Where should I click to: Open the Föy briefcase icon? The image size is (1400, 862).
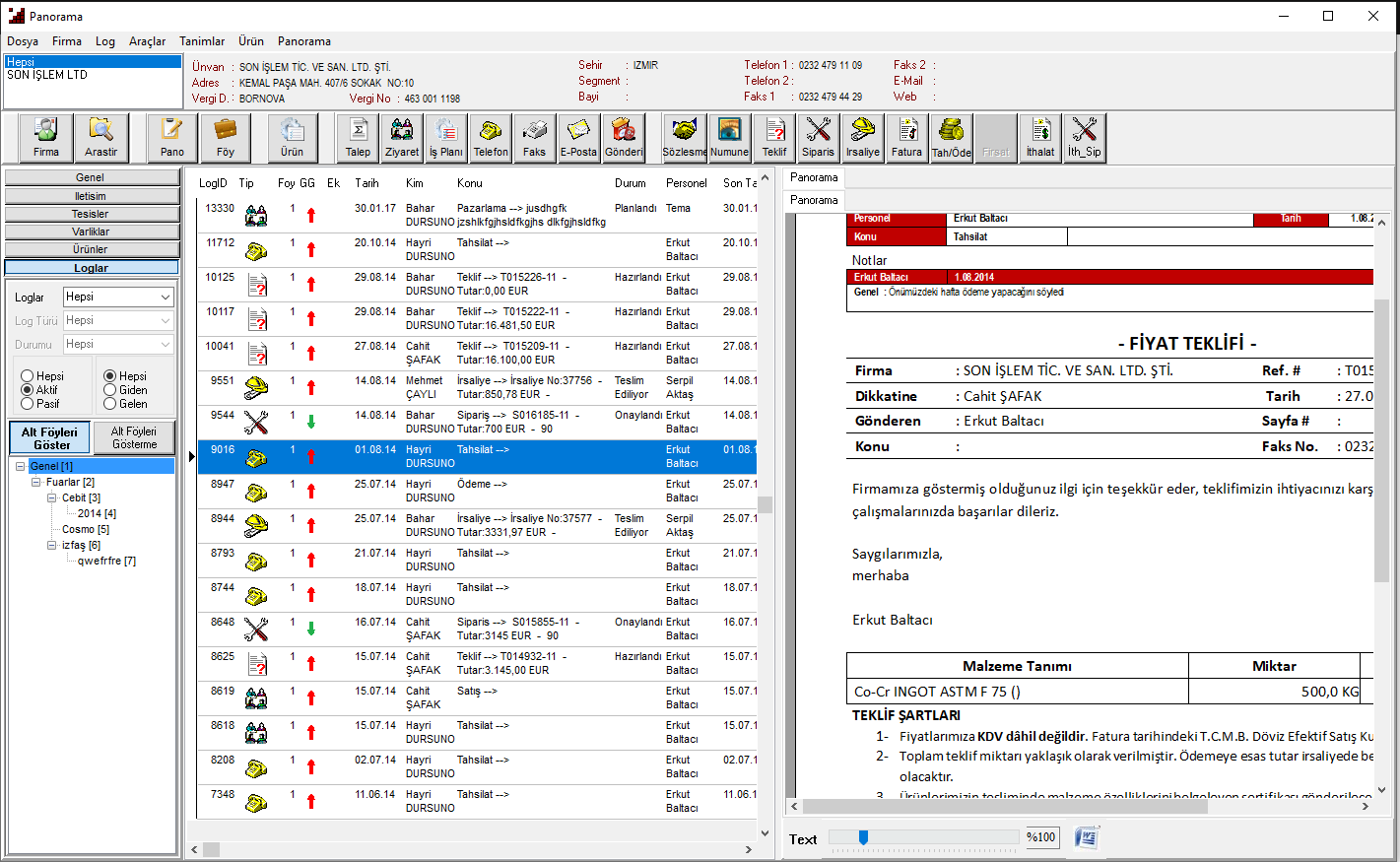pyautogui.click(x=226, y=138)
